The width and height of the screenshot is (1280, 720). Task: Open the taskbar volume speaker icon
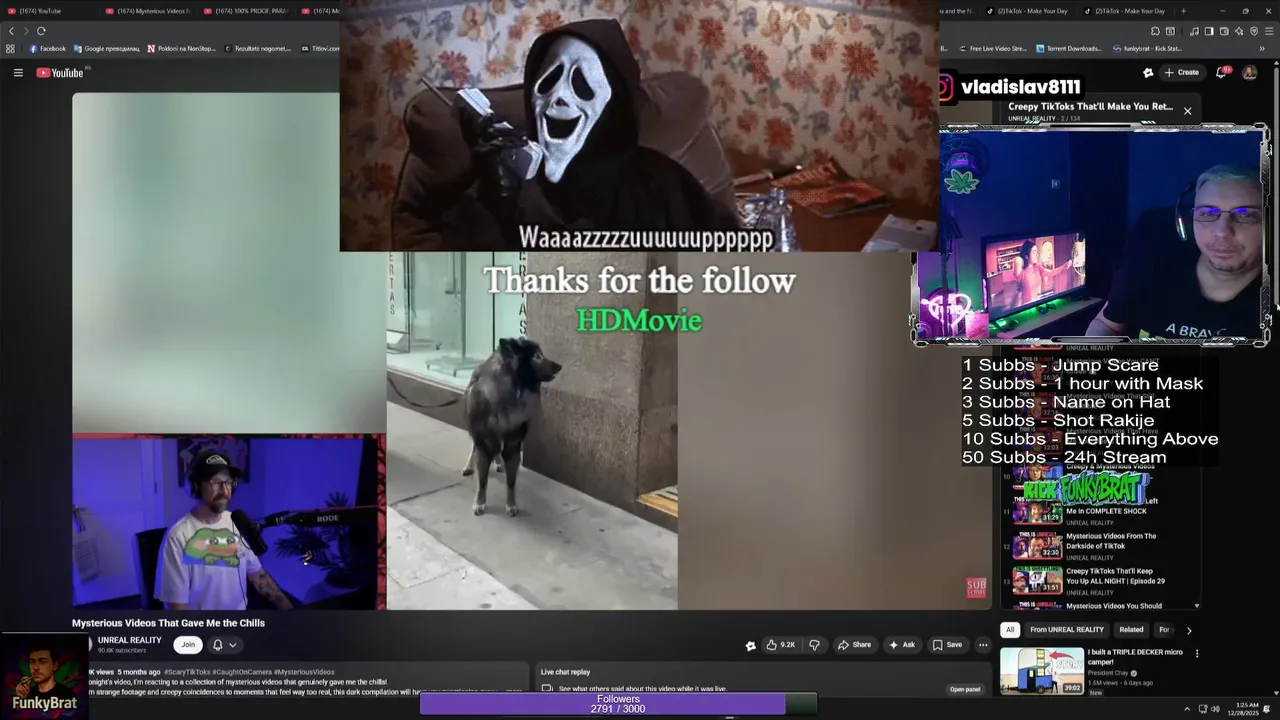click(1215, 708)
